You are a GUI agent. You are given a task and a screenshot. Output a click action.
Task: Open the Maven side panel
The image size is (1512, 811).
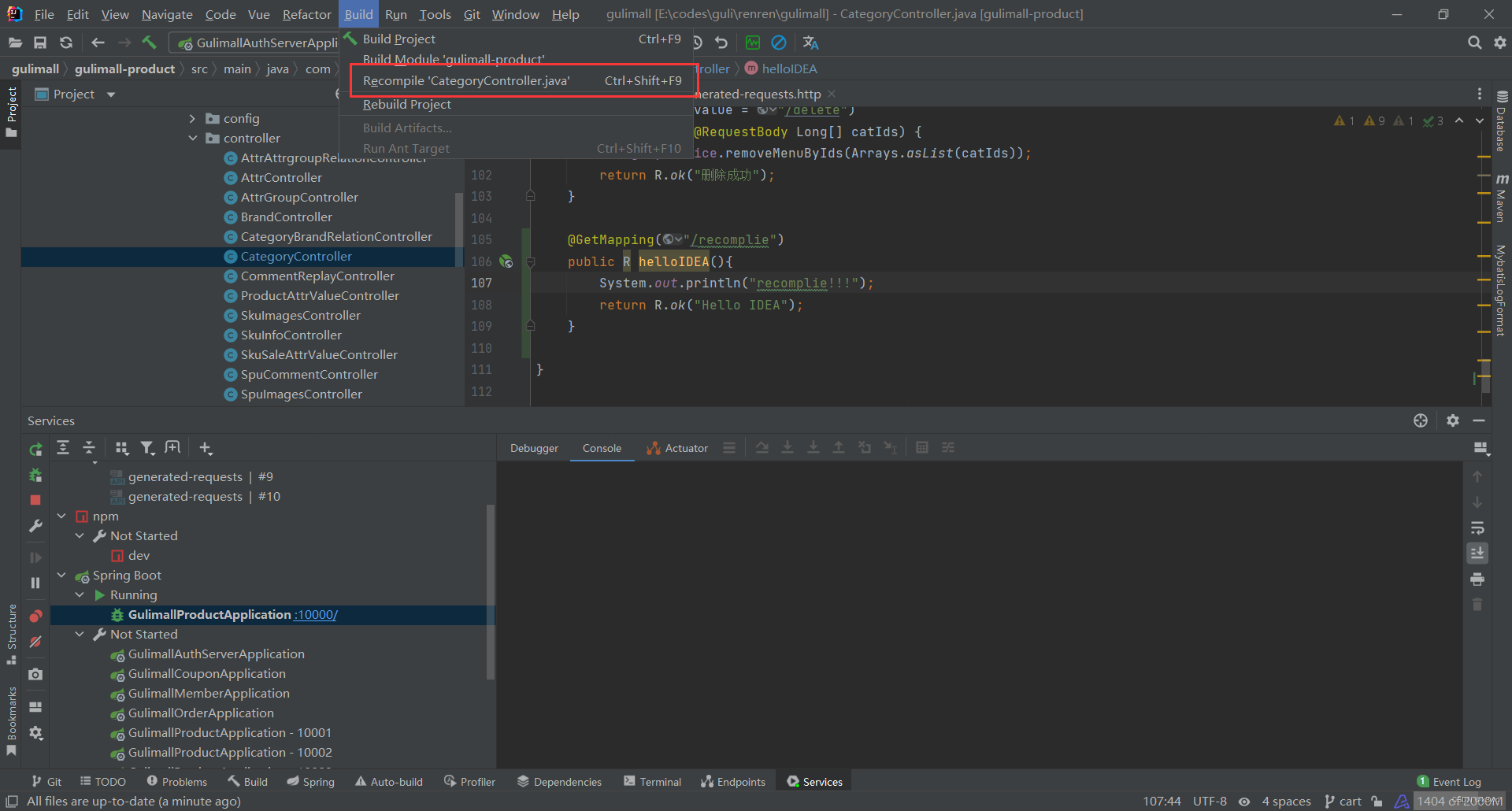tap(1502, 198)
